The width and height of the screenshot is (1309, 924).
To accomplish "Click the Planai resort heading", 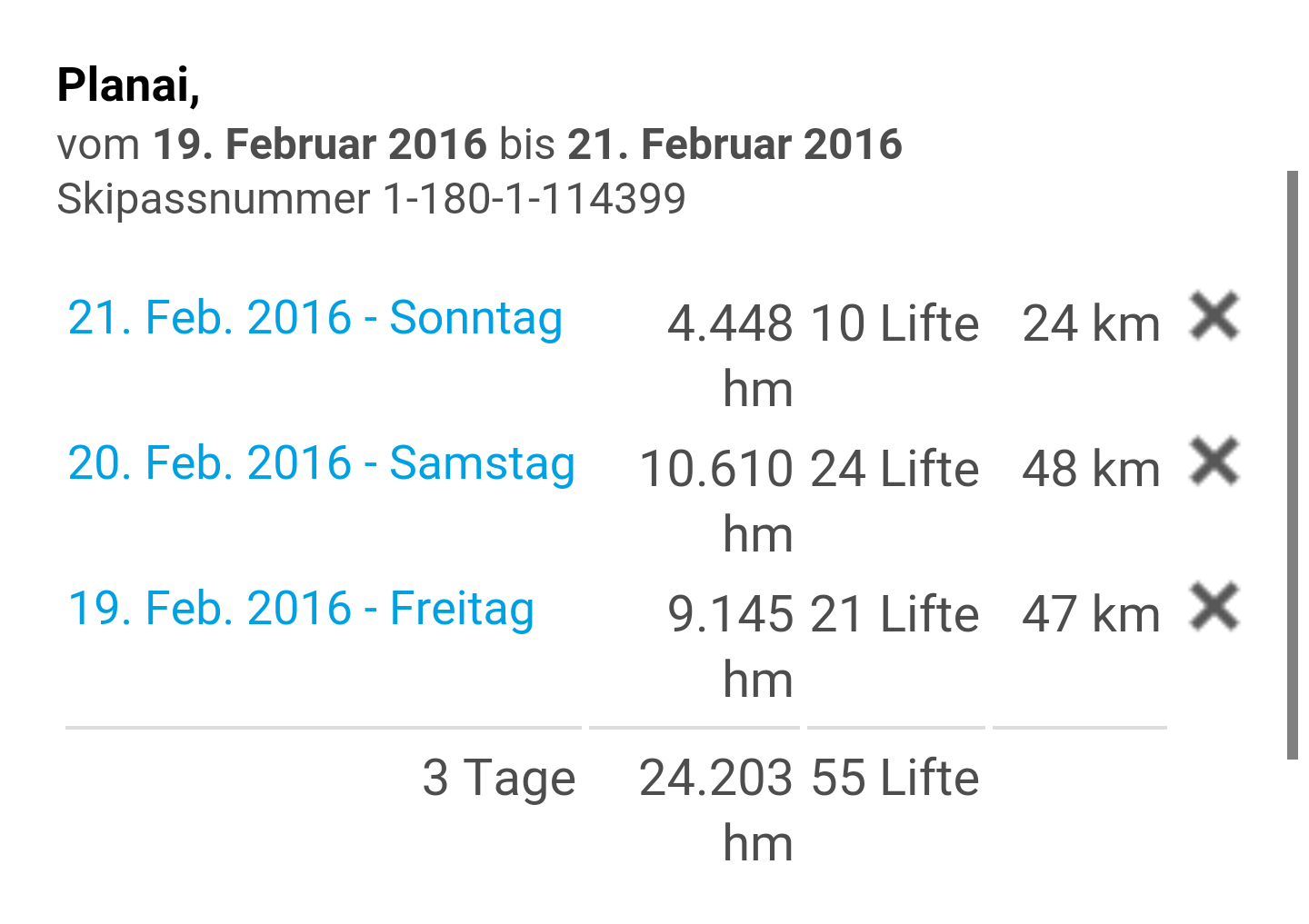I will point(128,85).
